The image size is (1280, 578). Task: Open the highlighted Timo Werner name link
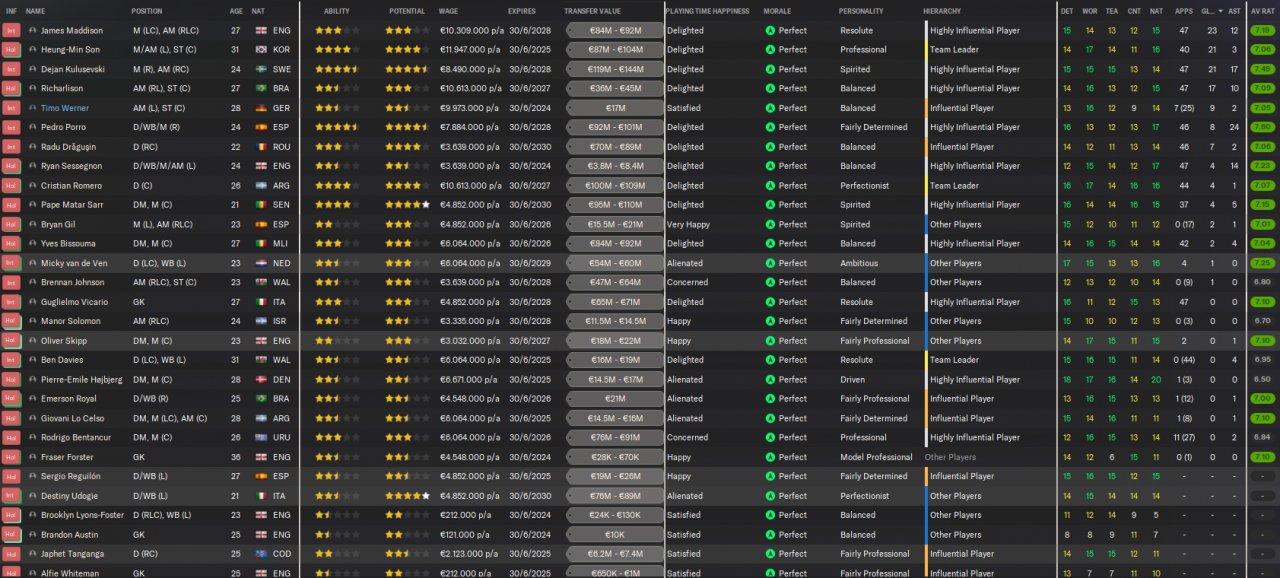point(64,108)
